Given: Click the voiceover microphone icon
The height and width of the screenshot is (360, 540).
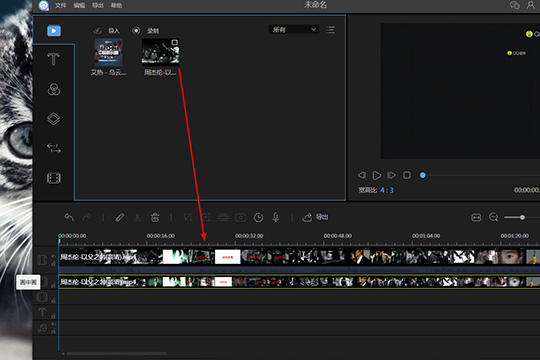Looking at the screenshot, I should (x=276, y=217).
